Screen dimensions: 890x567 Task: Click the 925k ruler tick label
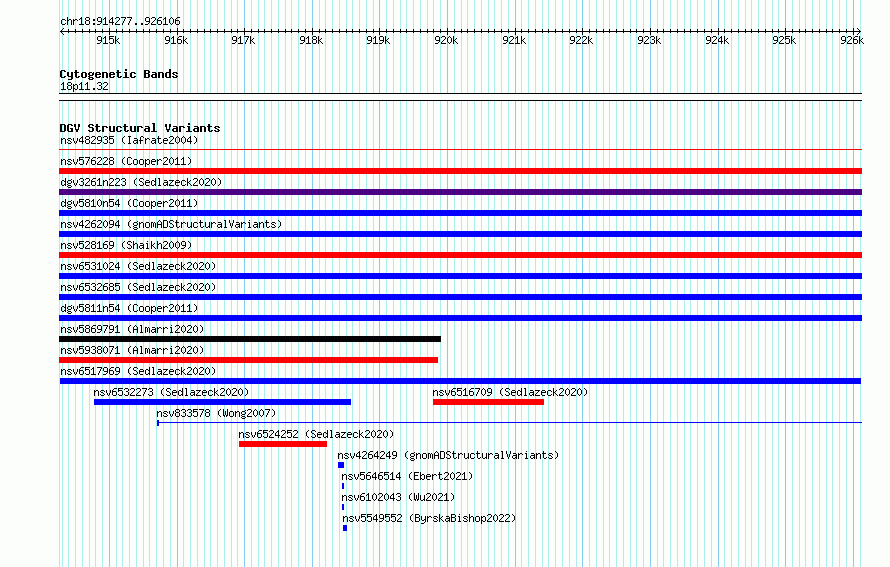tap(784, 40)
